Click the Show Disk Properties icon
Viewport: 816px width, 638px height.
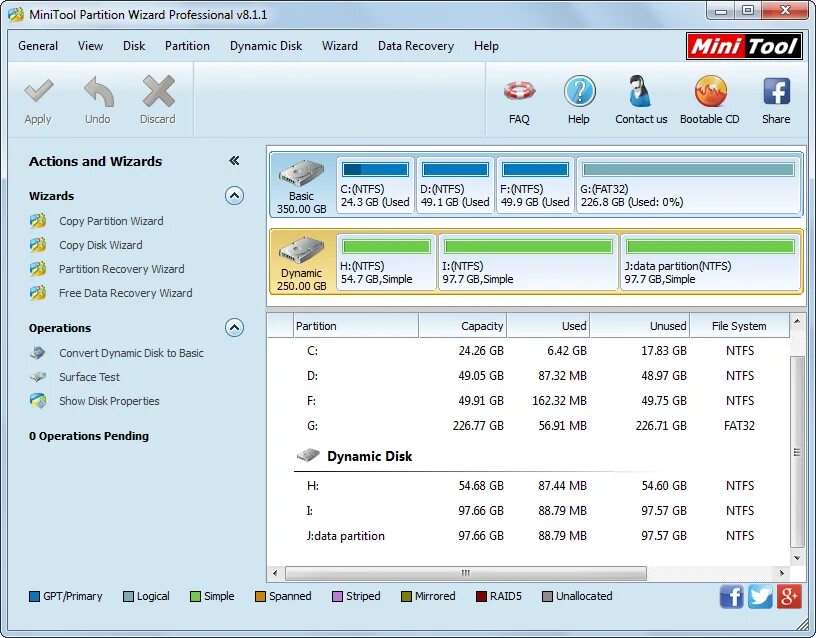click(38, 401)
